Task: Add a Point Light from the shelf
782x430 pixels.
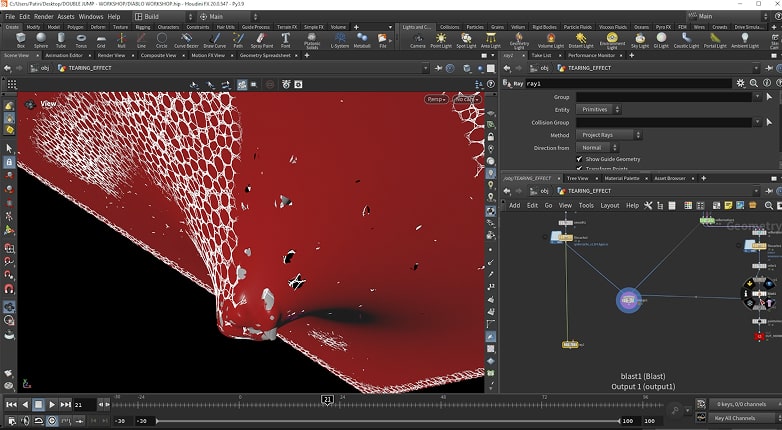Action: coord(441,40)
